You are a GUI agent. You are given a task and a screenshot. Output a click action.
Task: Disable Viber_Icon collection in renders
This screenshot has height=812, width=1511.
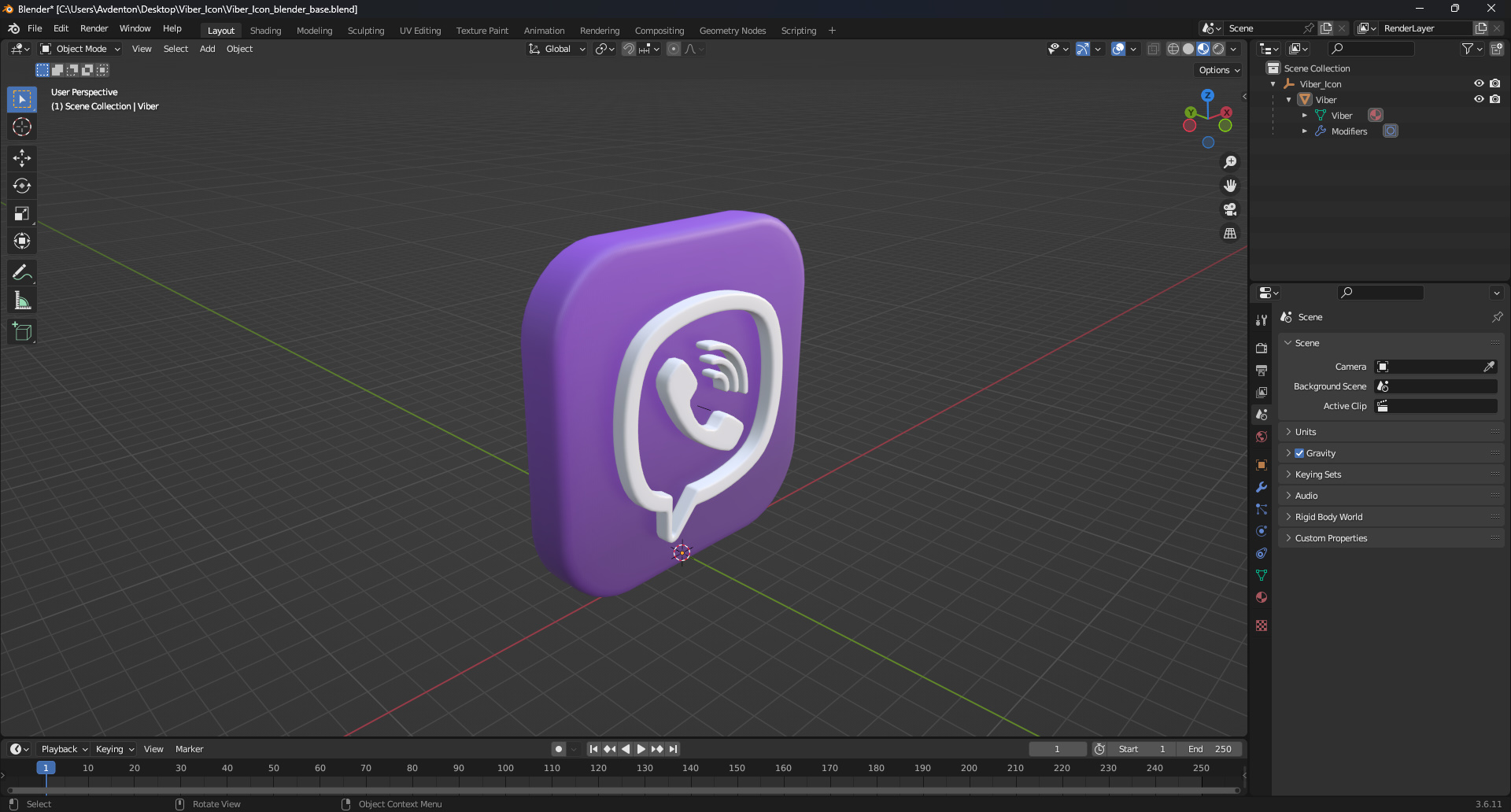point(1494,83)
